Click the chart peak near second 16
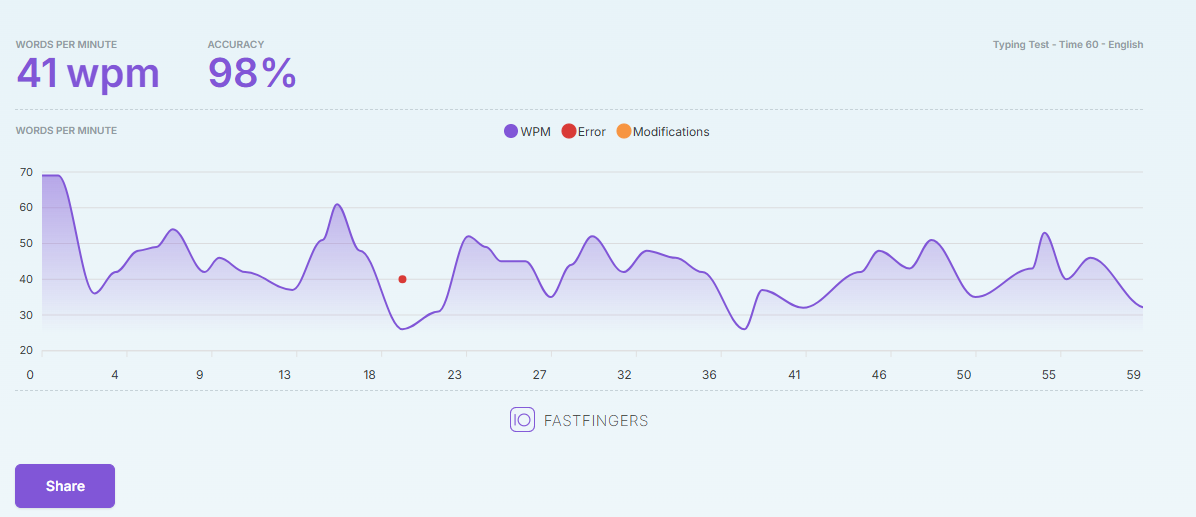 [336, 204]
